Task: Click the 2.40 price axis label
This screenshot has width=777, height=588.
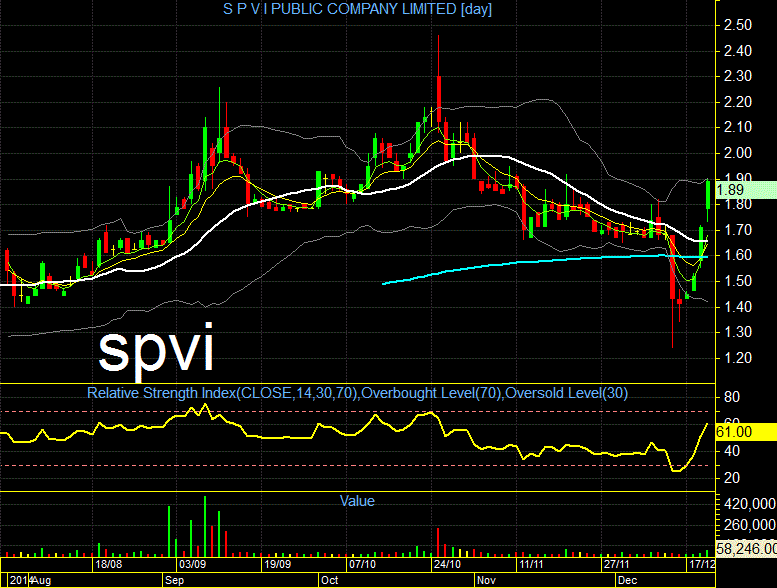Action: (738, 51)
